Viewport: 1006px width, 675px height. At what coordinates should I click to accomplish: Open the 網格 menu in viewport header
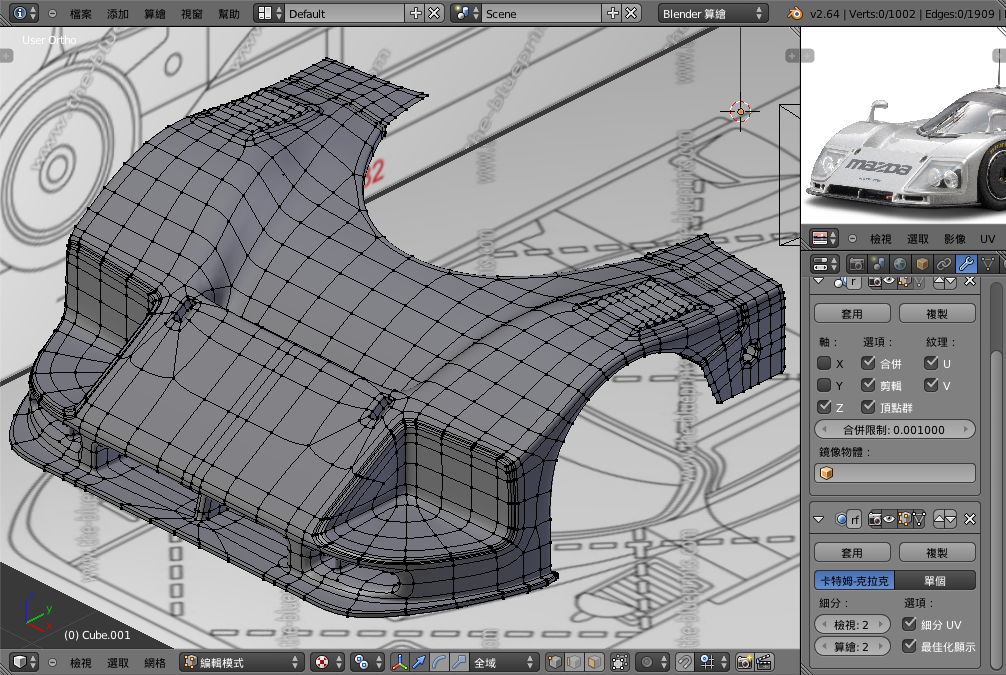click(155, 663)
